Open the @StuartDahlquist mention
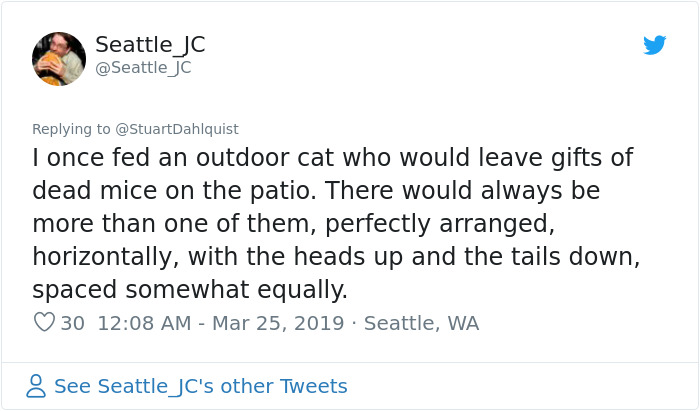The width and height of the screenshot is (700, 411). coord(177,129)
